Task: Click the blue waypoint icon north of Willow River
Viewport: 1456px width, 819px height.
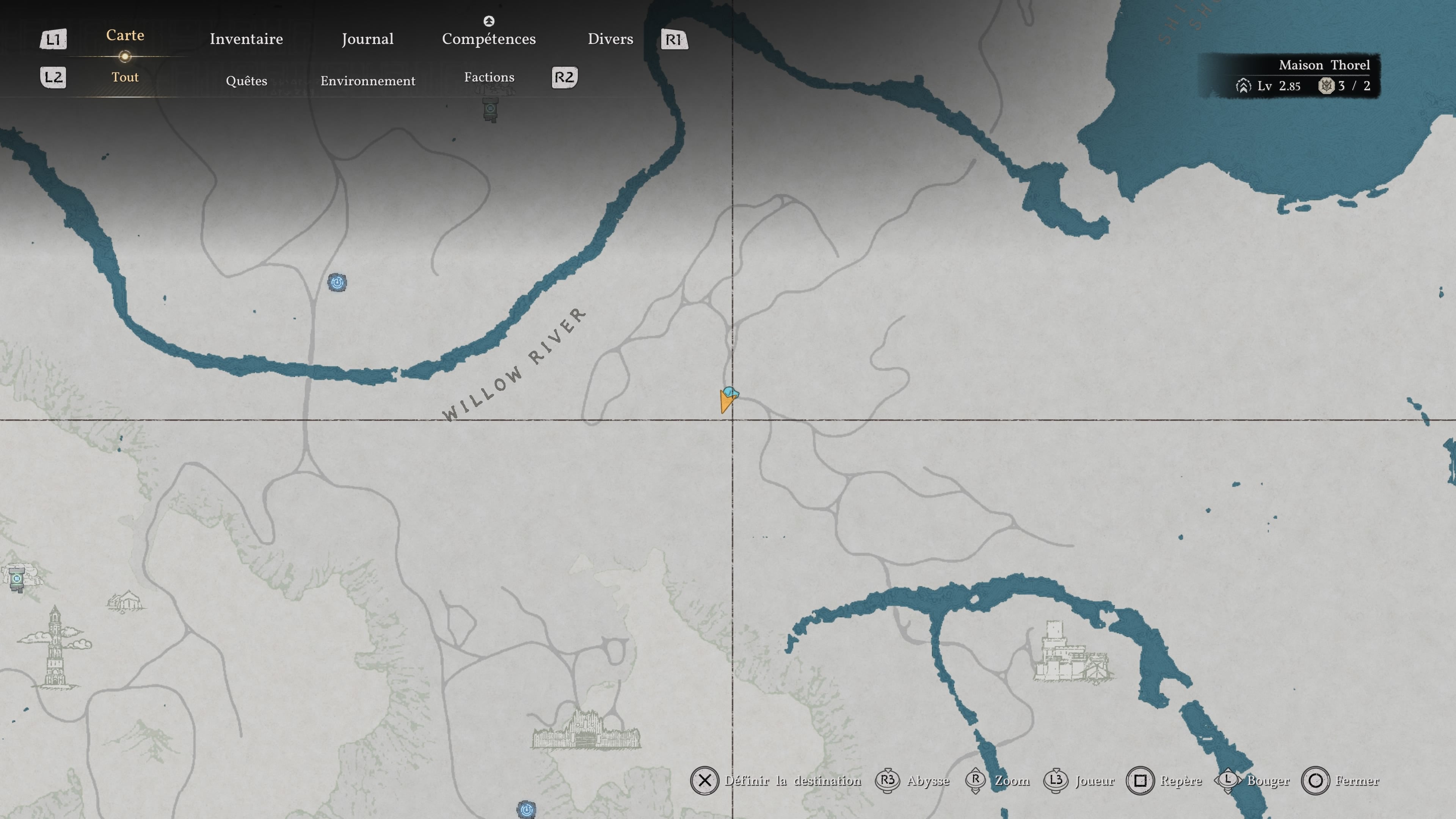Action: pos(337,282)
